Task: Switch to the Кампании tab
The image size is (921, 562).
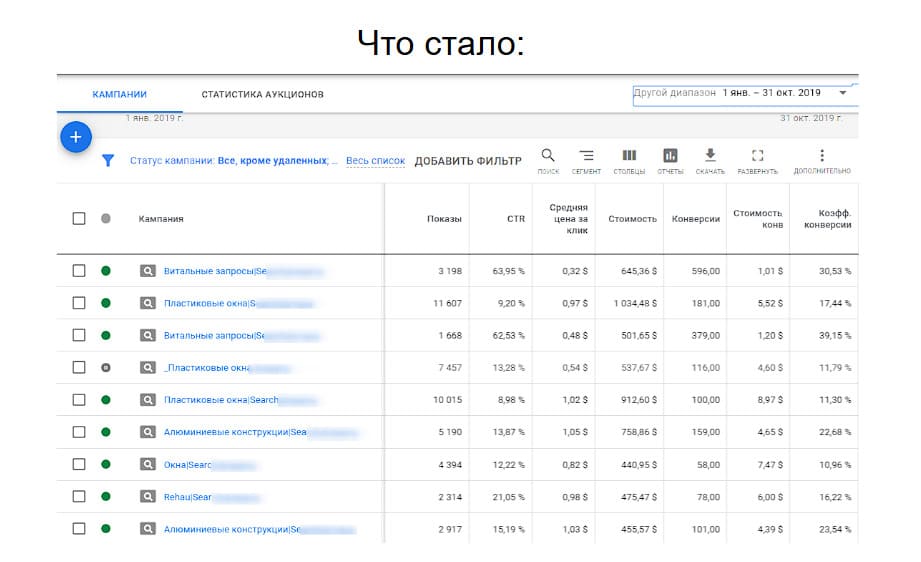Action: coord(119,94)
